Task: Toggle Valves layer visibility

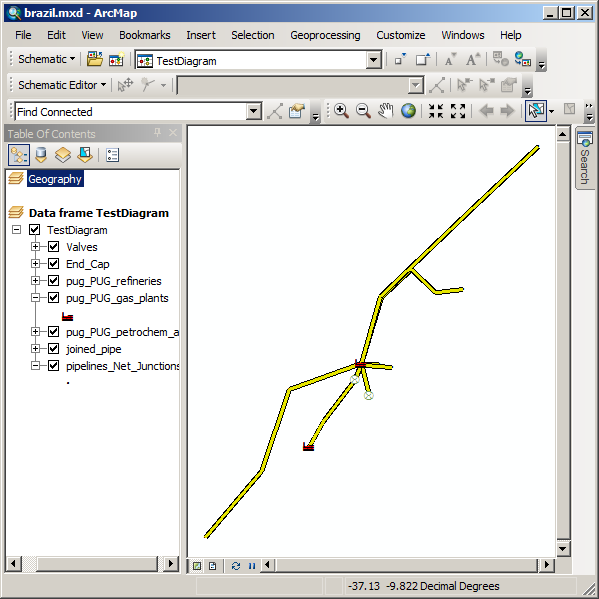Action: click(53, 247)
